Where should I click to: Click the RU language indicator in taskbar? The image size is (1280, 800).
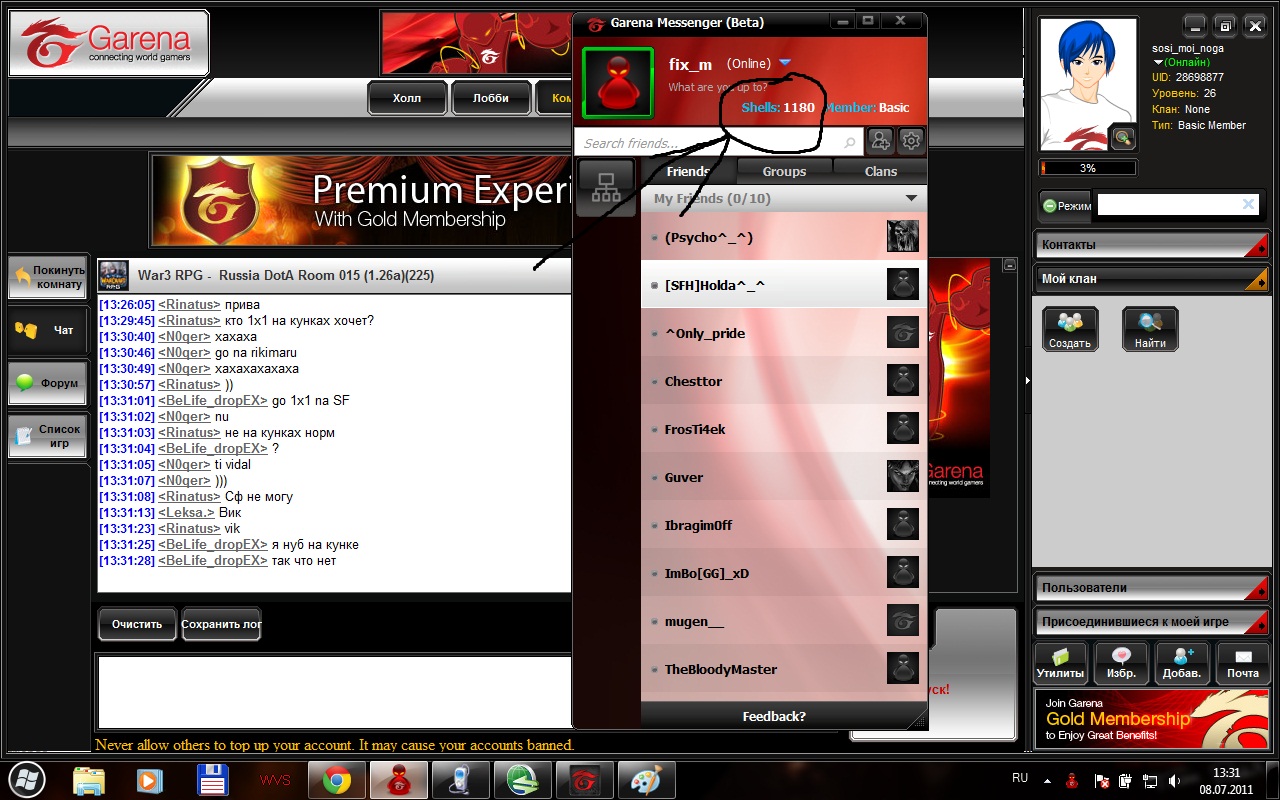click(1020, 777)
